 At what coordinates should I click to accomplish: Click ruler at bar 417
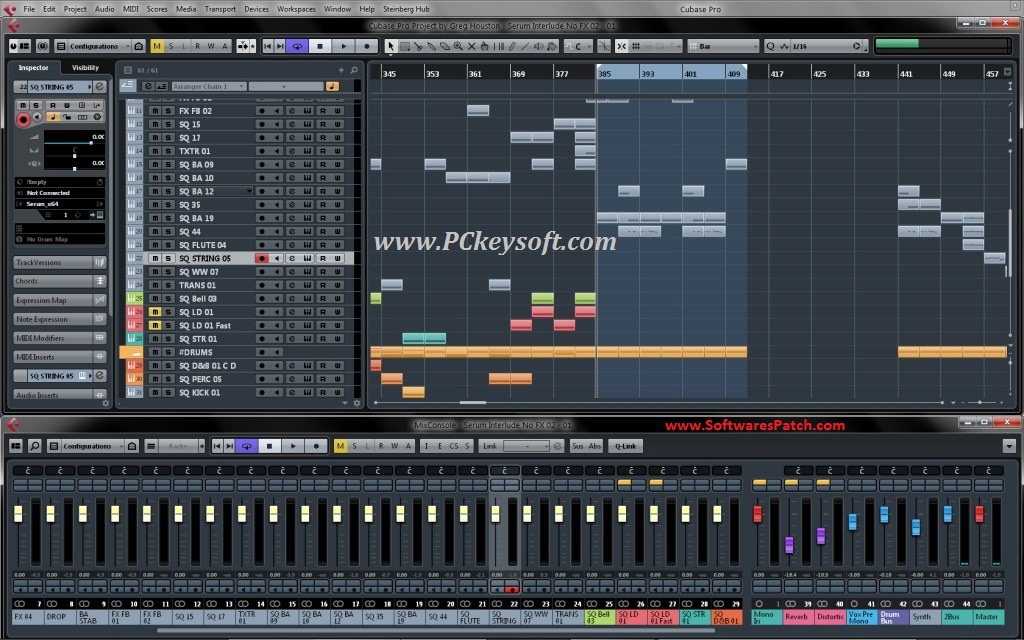pos(776,74)
